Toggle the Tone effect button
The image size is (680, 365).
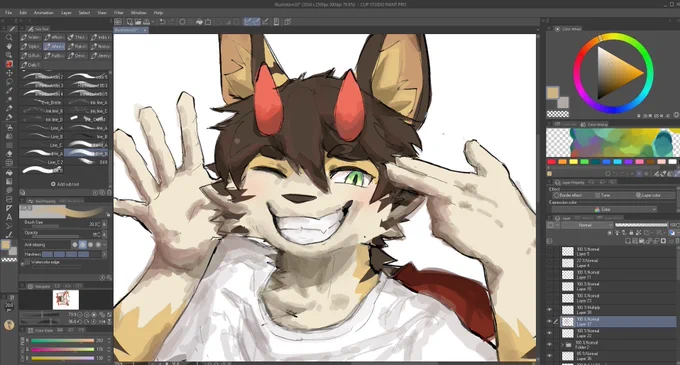click(x=602, y=195)
